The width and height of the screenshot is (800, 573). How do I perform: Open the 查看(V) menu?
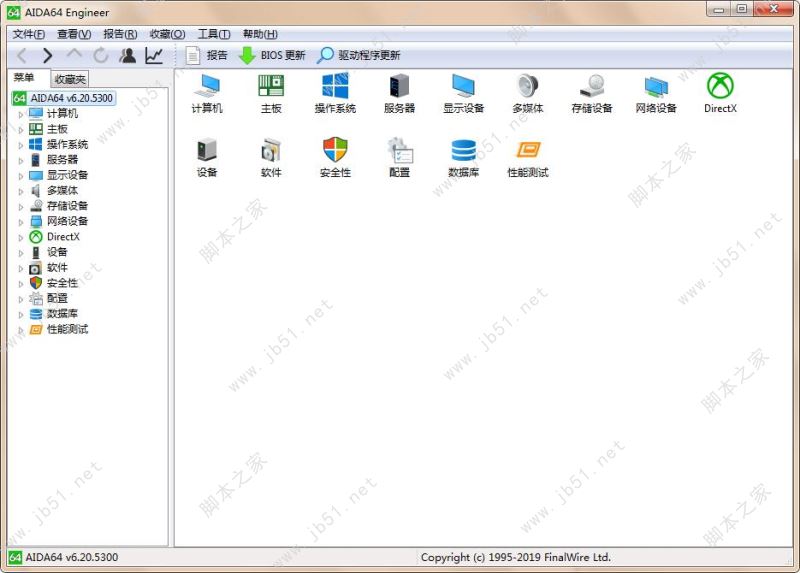pos(74,34)
